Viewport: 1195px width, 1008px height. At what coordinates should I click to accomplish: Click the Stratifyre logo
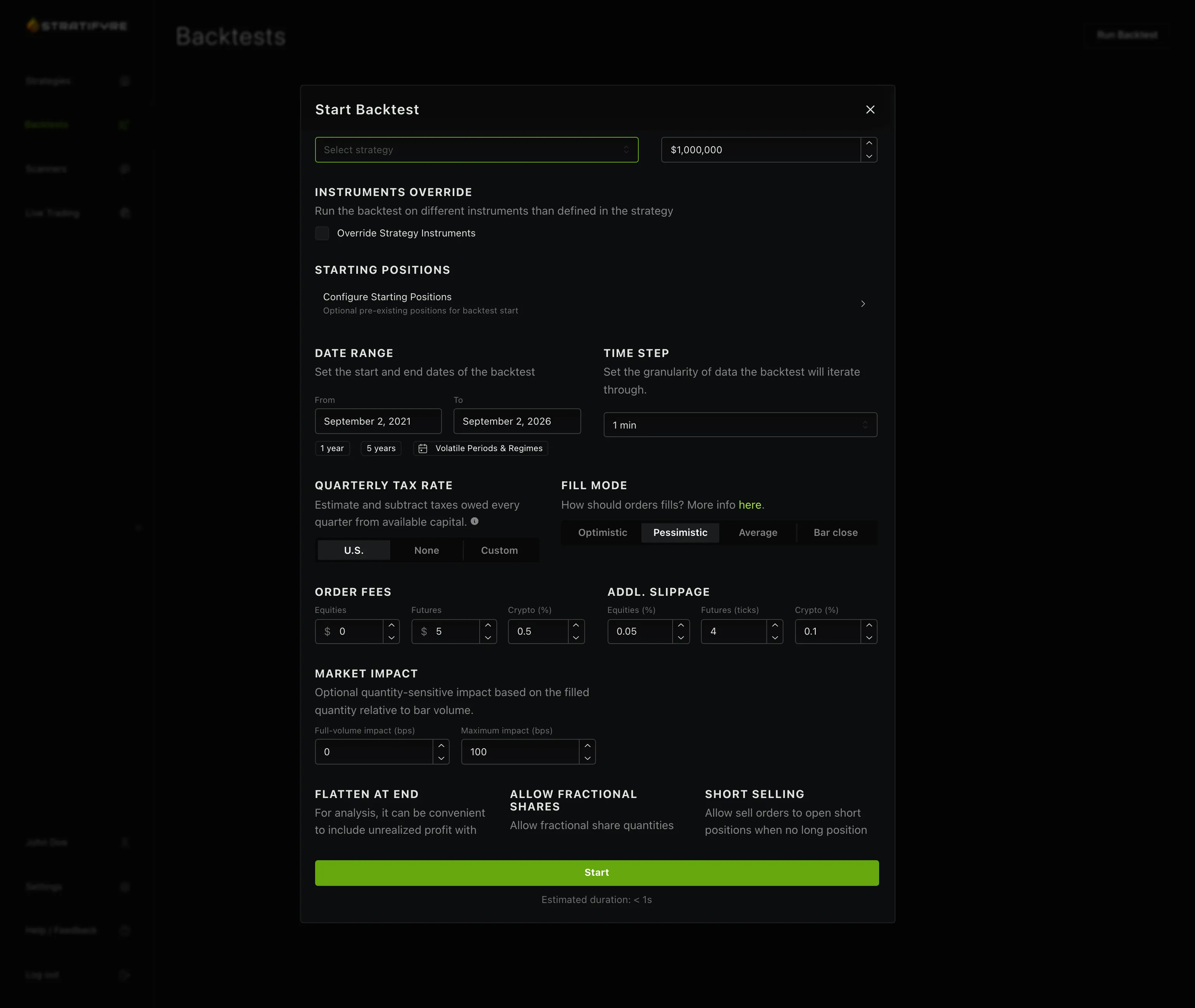(x=77, y=26)
